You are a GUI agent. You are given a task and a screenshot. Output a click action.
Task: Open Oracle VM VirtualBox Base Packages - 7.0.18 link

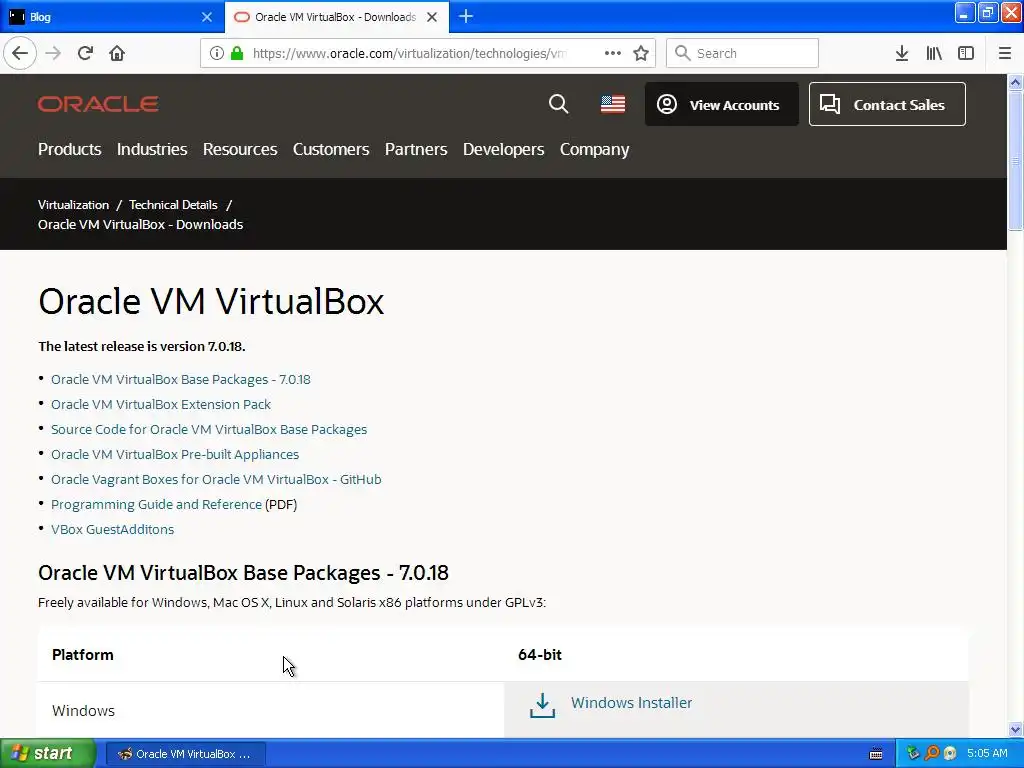pos(181,379)
